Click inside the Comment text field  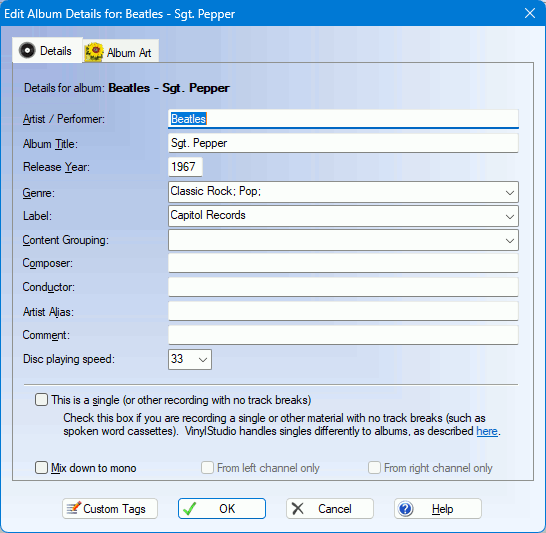(x=343, y=335)
